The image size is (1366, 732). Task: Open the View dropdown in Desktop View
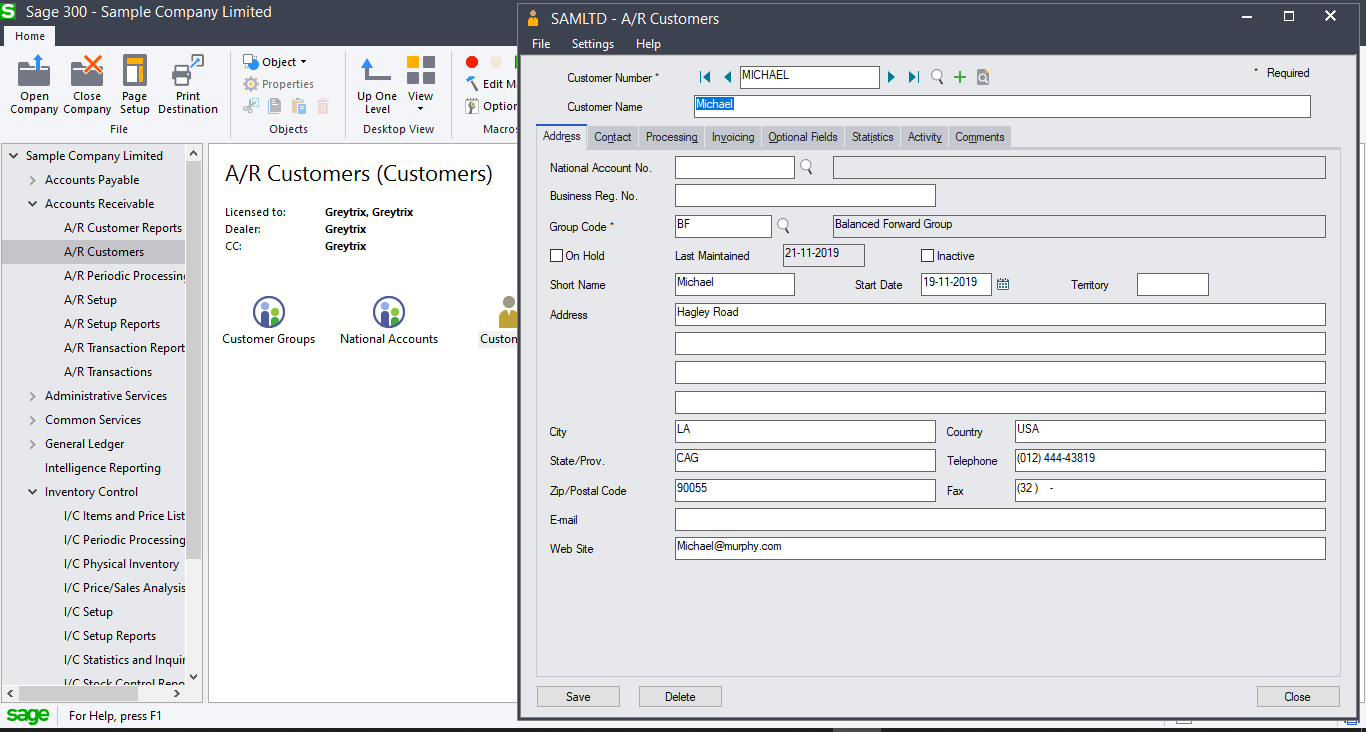click(421, 85)
